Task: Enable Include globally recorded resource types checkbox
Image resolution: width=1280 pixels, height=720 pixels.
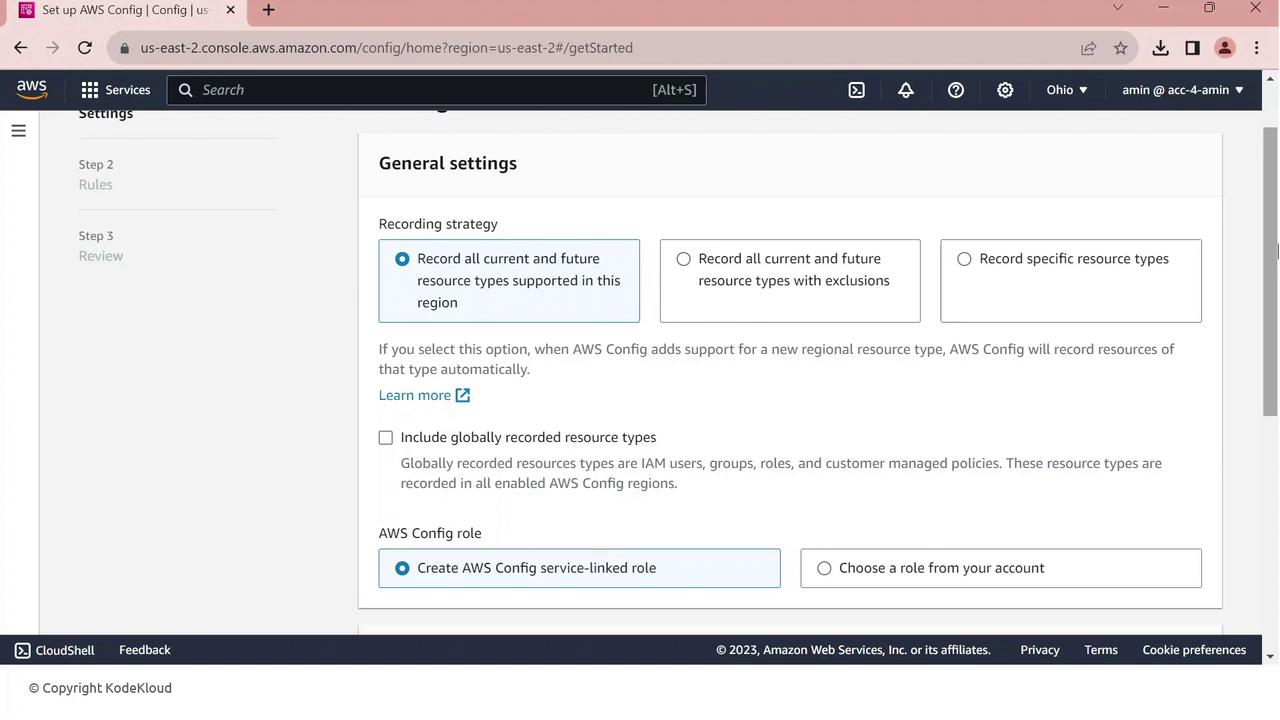Action: click(386, 438)
